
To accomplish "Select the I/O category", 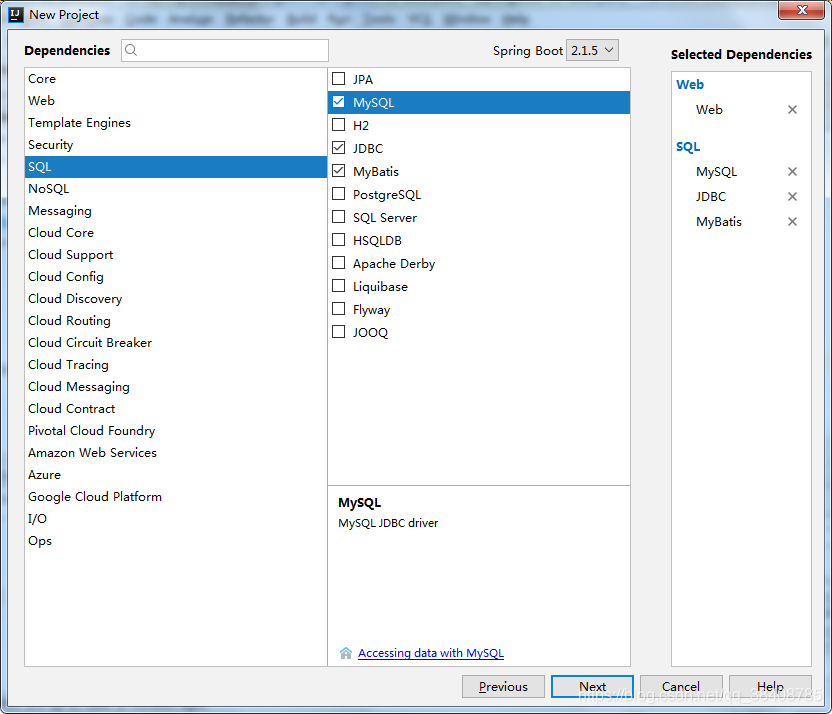I will pos(176,519).
